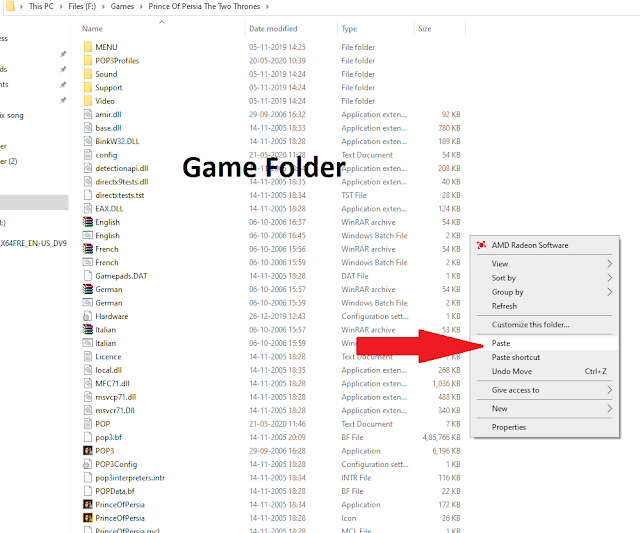Select the local.dll file
The height and width of the screenshot is (533, 640).
[x=109, y=370]
